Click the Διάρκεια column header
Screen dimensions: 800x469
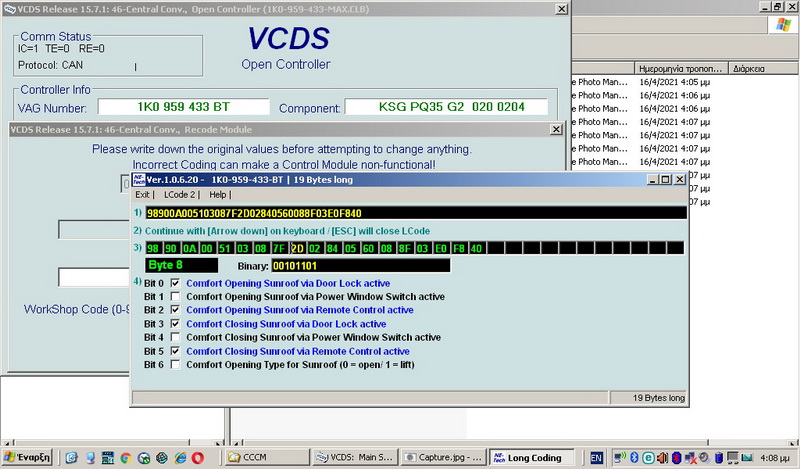coord(763,68)
